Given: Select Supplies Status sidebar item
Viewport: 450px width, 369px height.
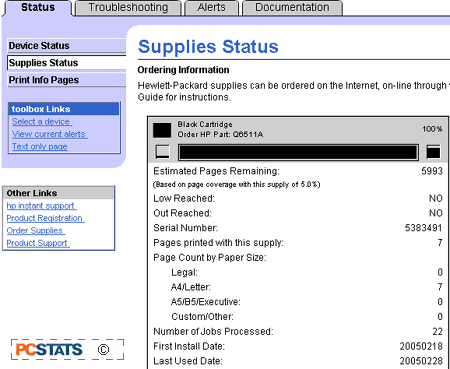Looking at the screenshot, I should 67,63.
